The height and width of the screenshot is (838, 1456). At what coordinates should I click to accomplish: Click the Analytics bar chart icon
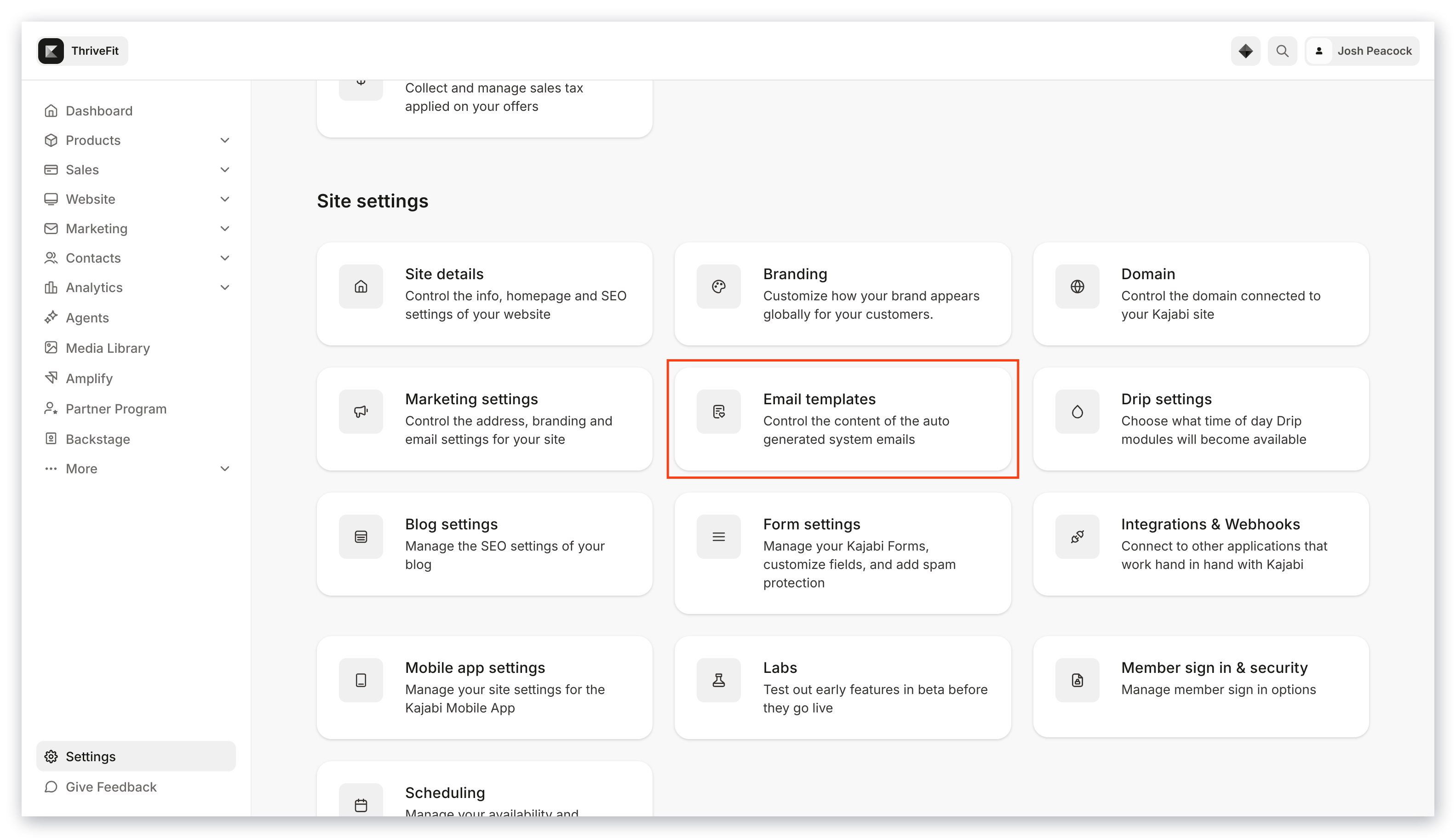pos(51,287)
